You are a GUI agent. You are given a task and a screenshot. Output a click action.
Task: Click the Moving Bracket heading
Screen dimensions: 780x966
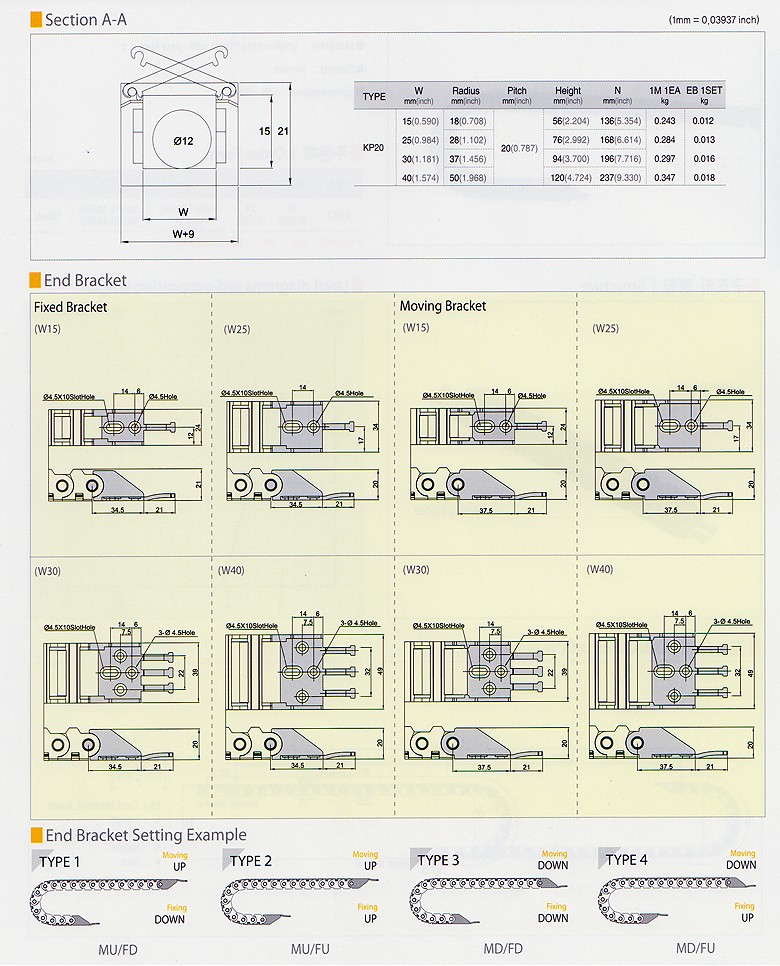coord(443,306)
